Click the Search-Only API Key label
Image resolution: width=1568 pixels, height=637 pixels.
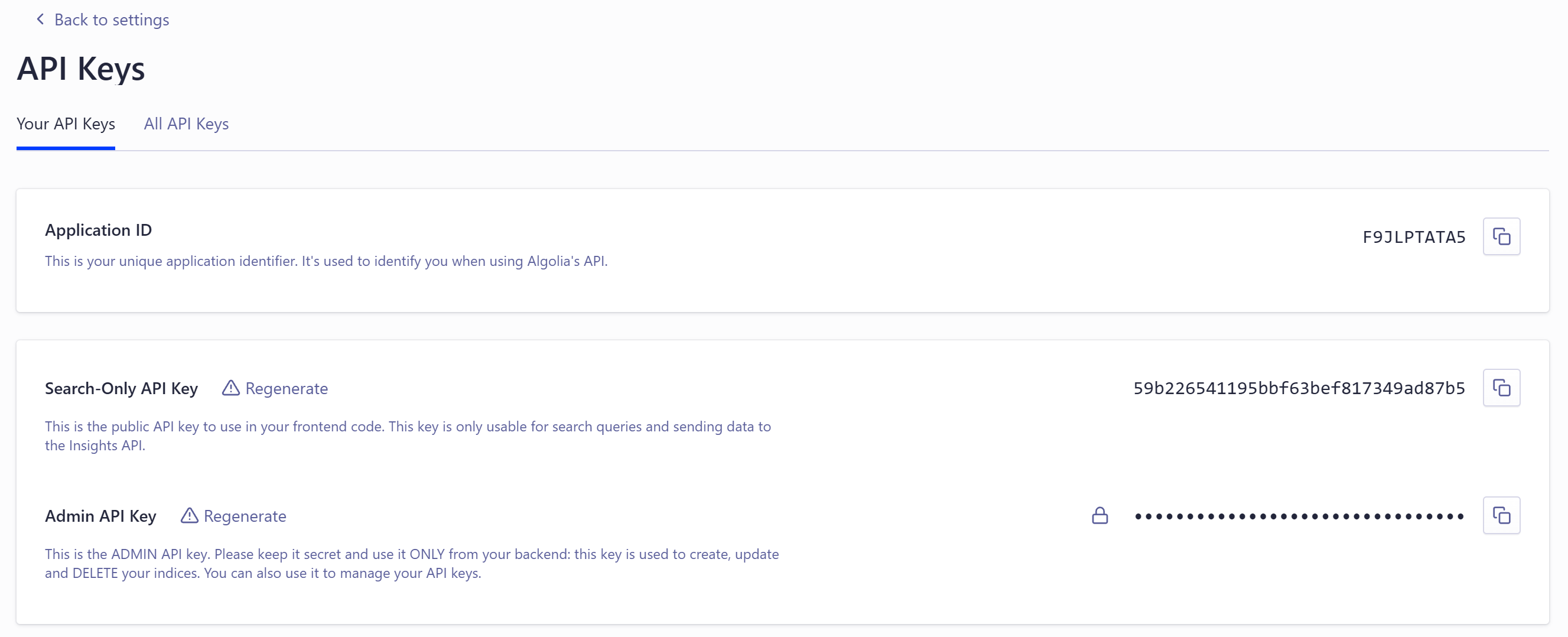point(121,389)
